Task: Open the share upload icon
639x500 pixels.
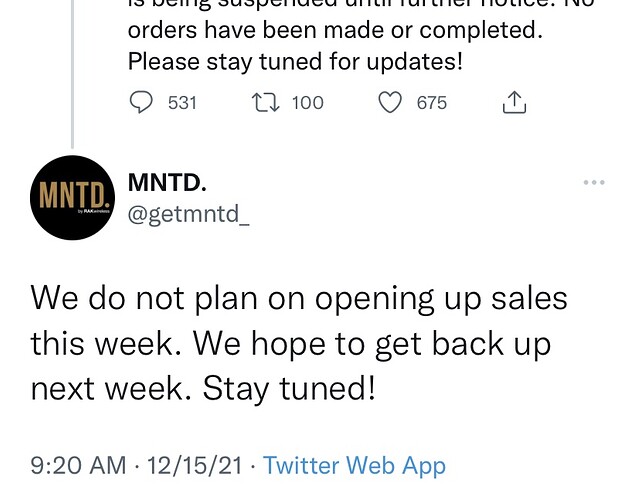Action: click(514, 102)
